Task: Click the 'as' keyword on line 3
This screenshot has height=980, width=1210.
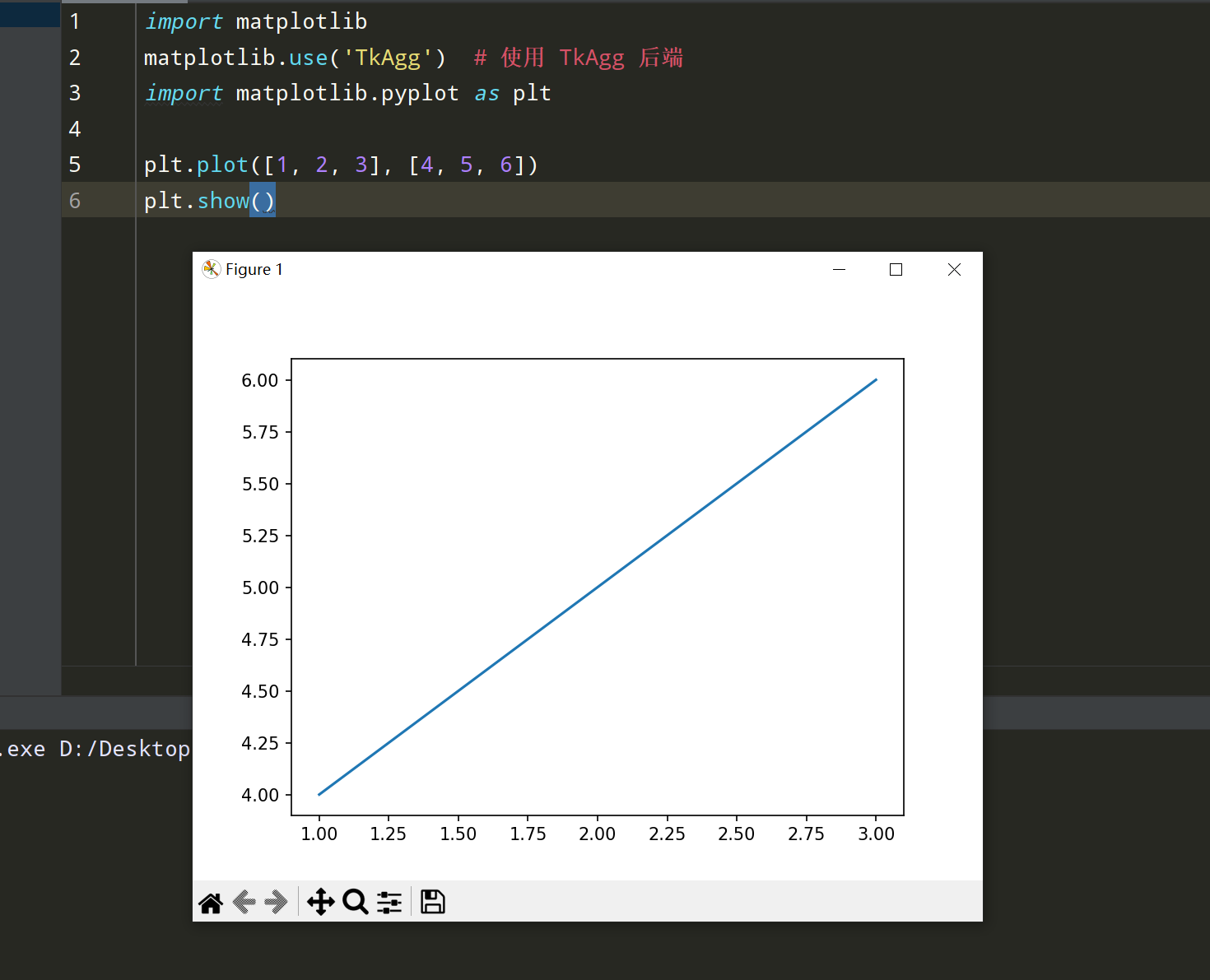Action: (x=486, y=93)
